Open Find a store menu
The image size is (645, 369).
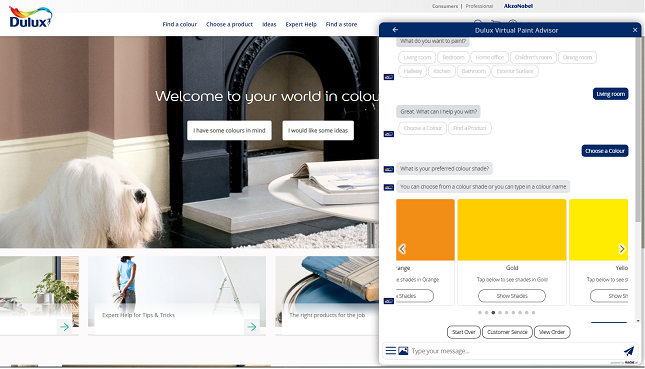pos(341,24)
